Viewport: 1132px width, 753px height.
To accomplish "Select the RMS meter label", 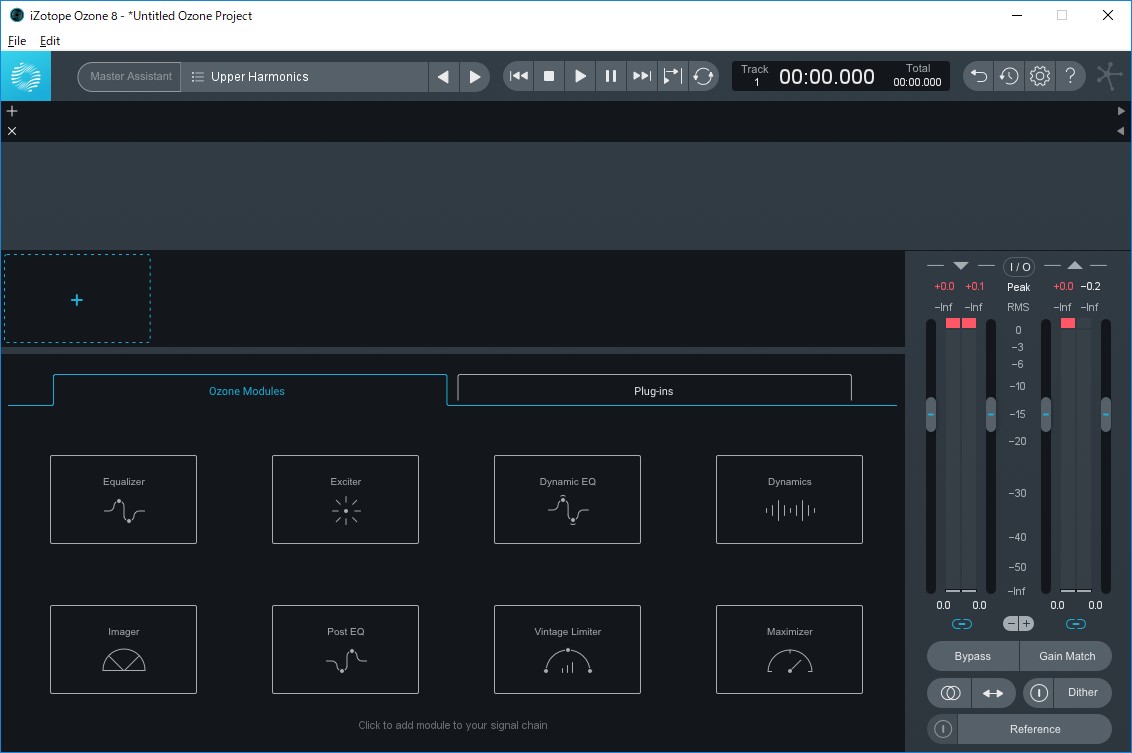I will [x=1018, y=308].
